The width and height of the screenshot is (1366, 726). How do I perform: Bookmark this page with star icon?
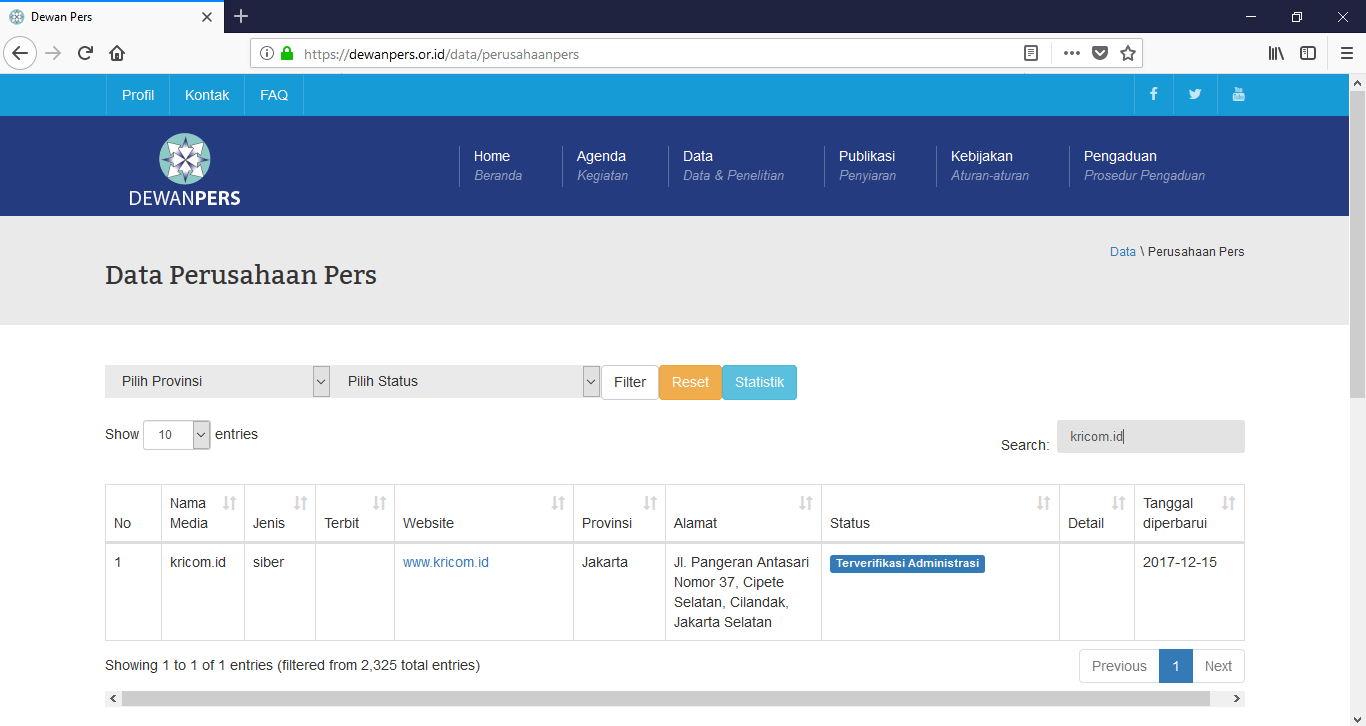point(1128,54)
